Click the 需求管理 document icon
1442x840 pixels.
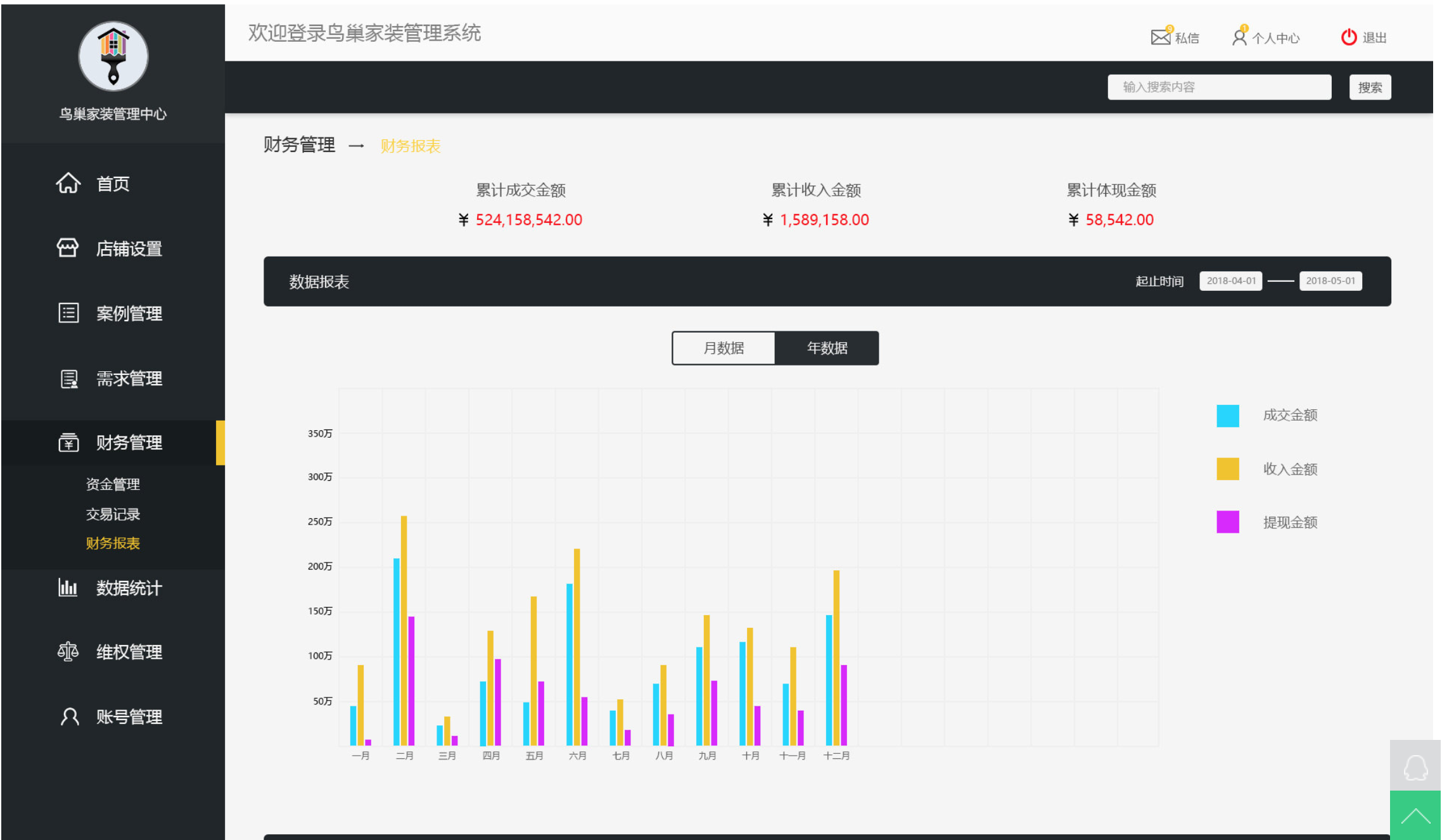(69, 379)
